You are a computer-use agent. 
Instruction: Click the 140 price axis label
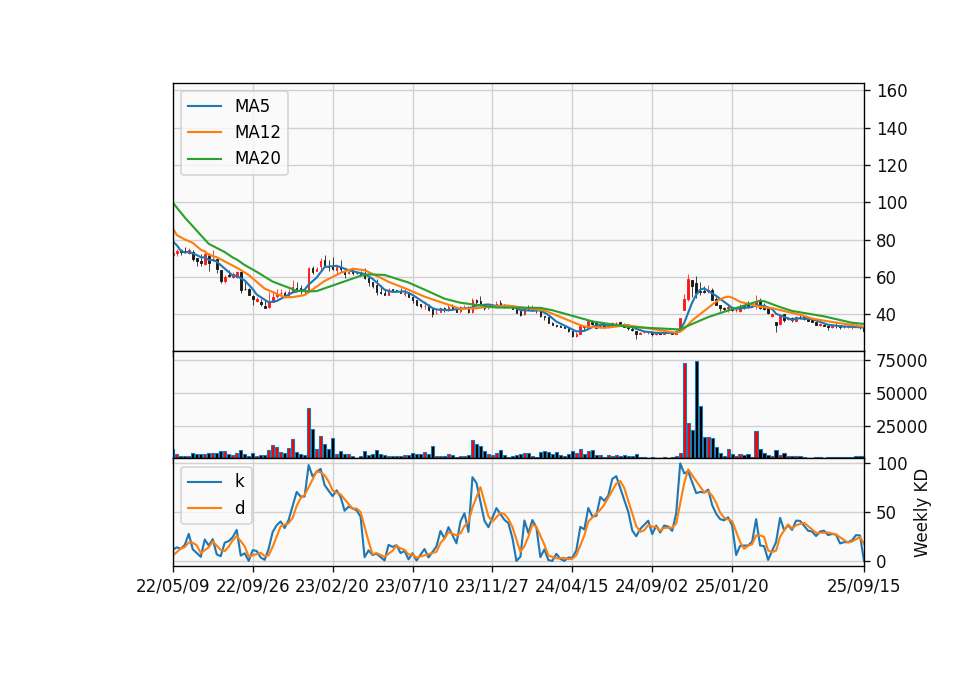(892, 129)
